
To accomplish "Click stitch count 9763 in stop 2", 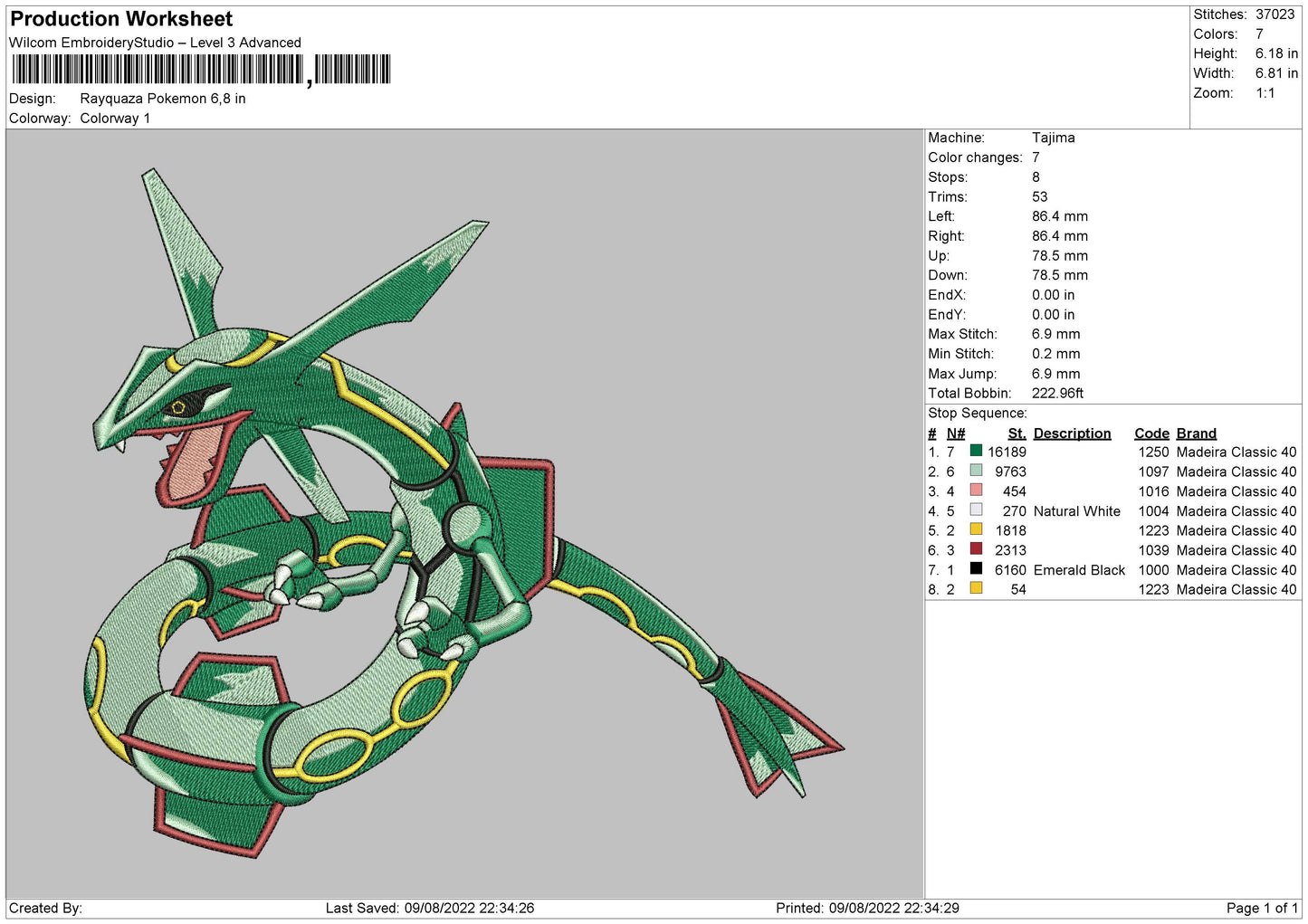I will point(1010,472).
